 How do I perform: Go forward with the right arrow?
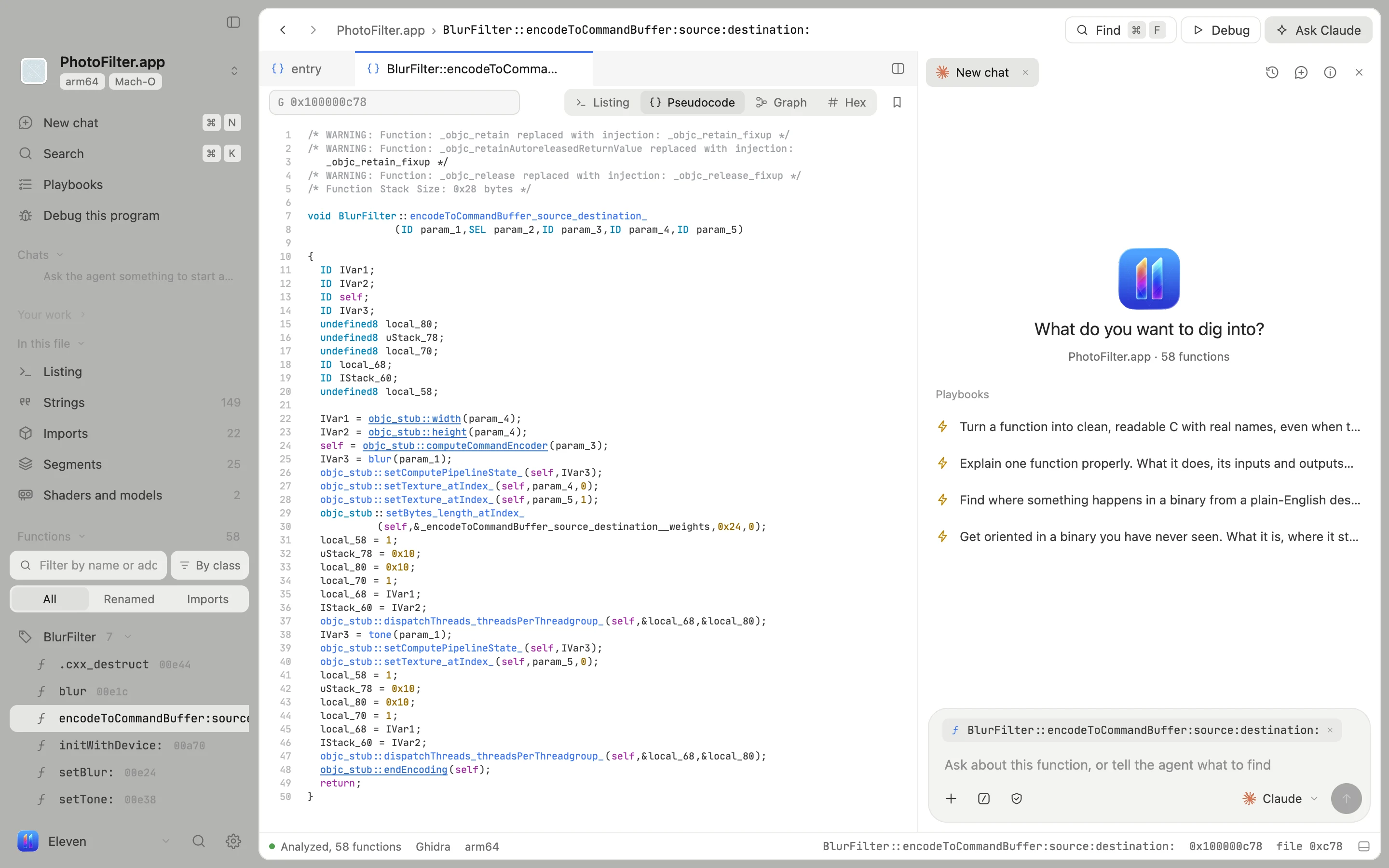pos(313,30)
